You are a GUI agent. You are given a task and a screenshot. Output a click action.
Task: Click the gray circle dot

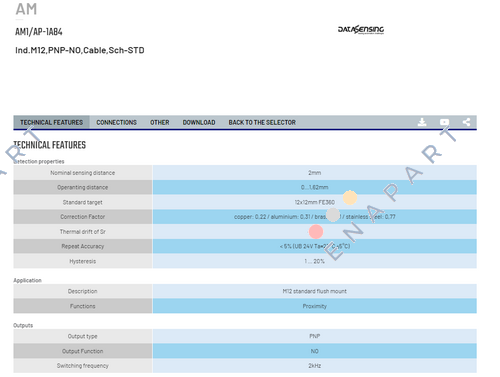pos(333,215)
